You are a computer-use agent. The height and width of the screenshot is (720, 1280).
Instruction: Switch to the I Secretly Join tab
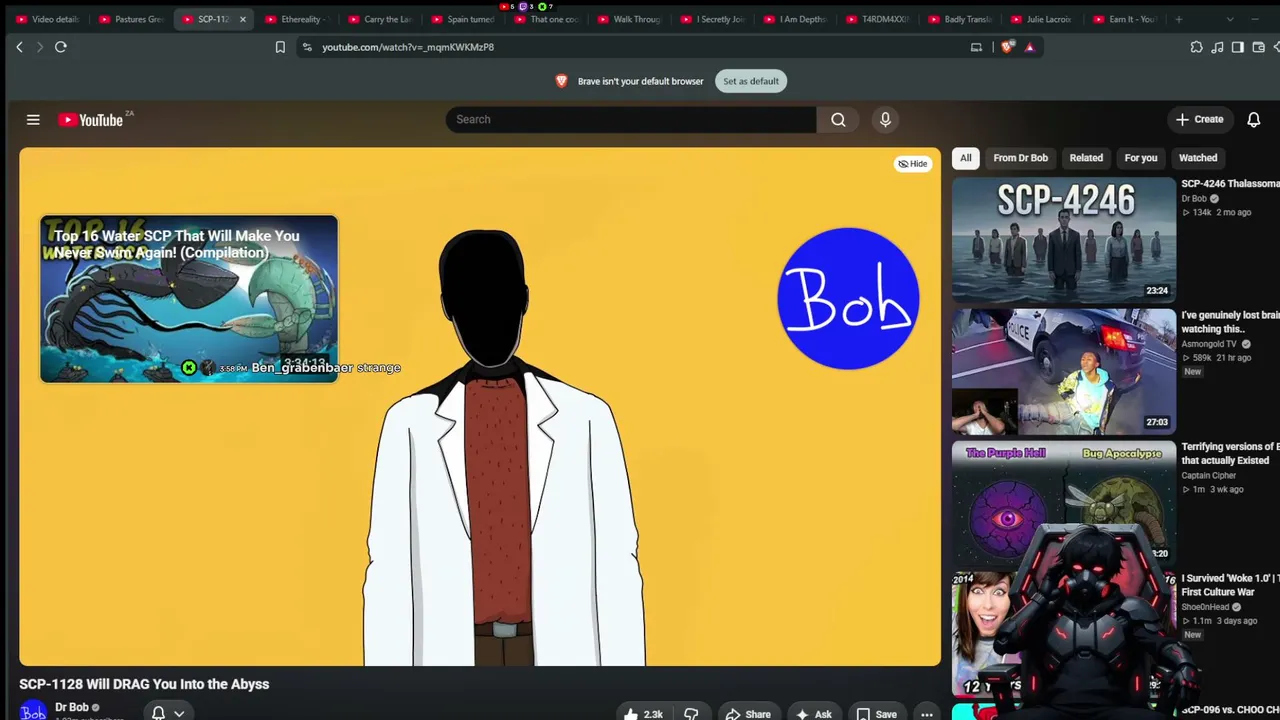tap(712, 19)
